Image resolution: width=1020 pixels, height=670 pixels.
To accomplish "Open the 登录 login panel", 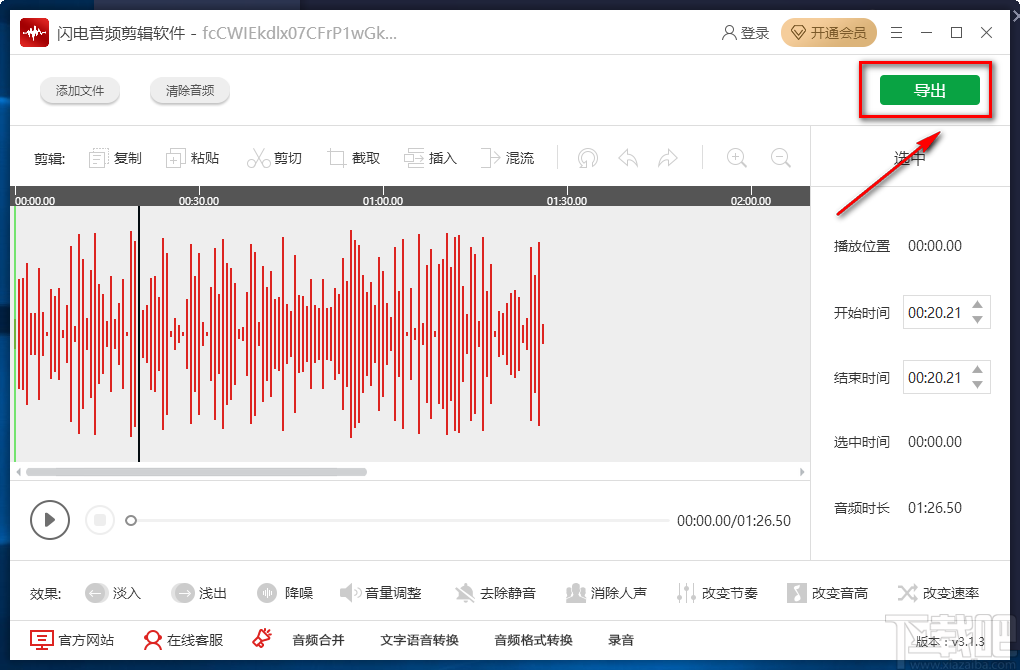I will click(745, 32).
